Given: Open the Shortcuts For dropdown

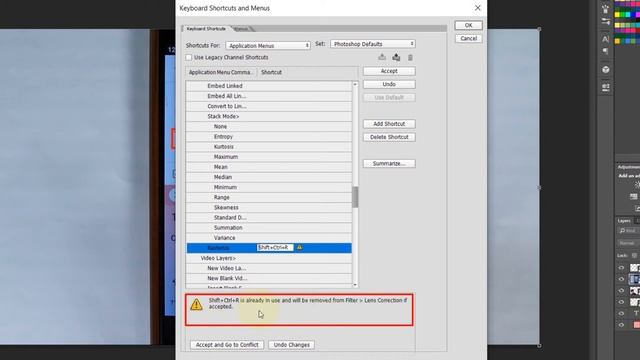Looking at the screenshot, I should coord(268,46).
